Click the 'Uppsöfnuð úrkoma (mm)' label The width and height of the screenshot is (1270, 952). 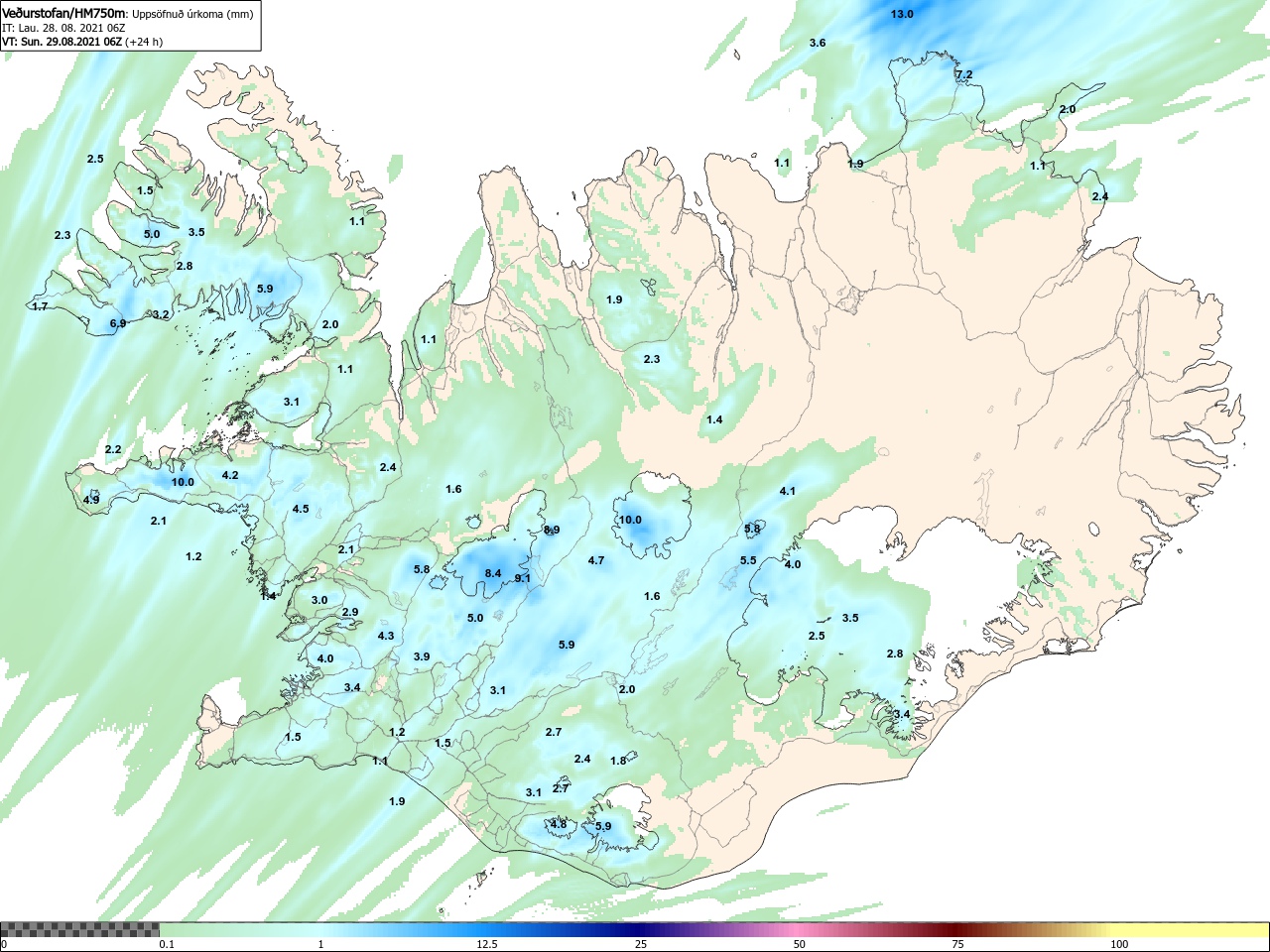coord(192,14)
